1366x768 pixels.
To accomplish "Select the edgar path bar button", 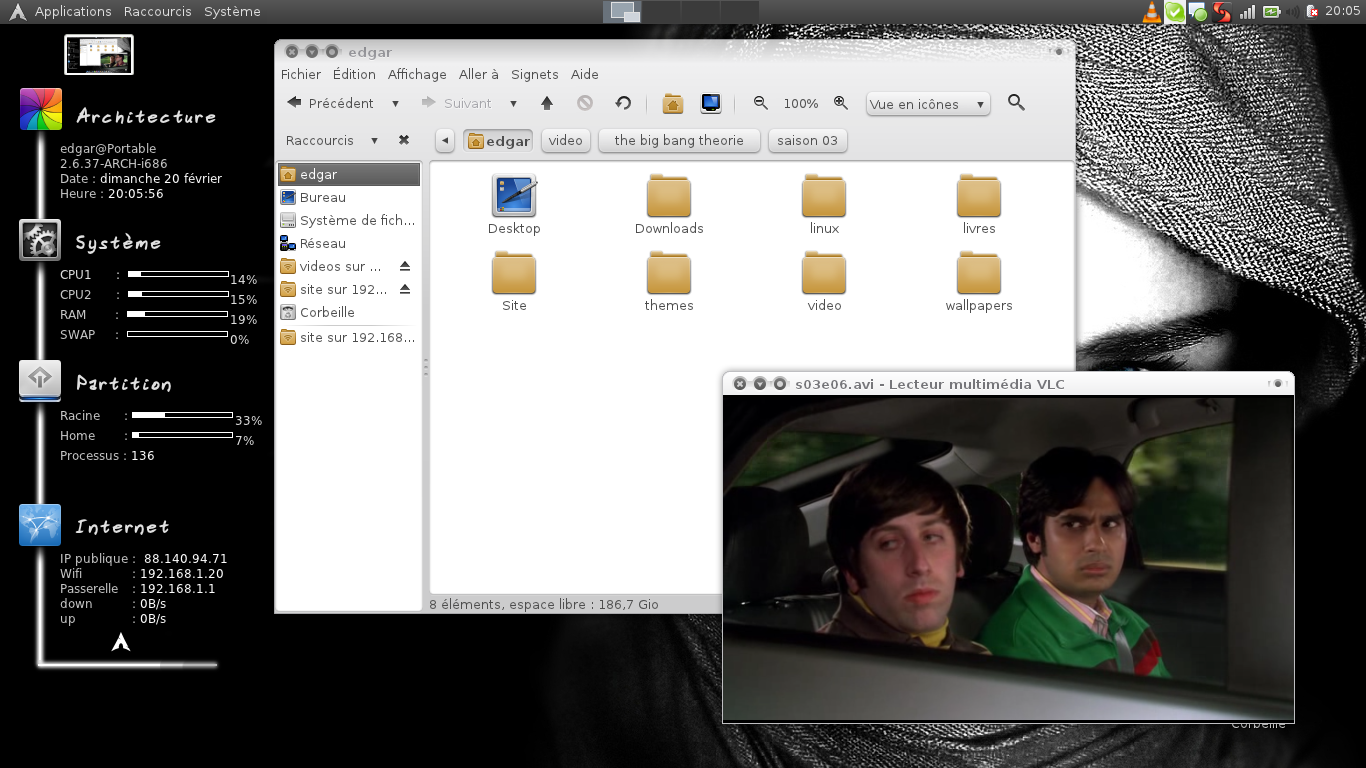I will click(x=498, y=141).
